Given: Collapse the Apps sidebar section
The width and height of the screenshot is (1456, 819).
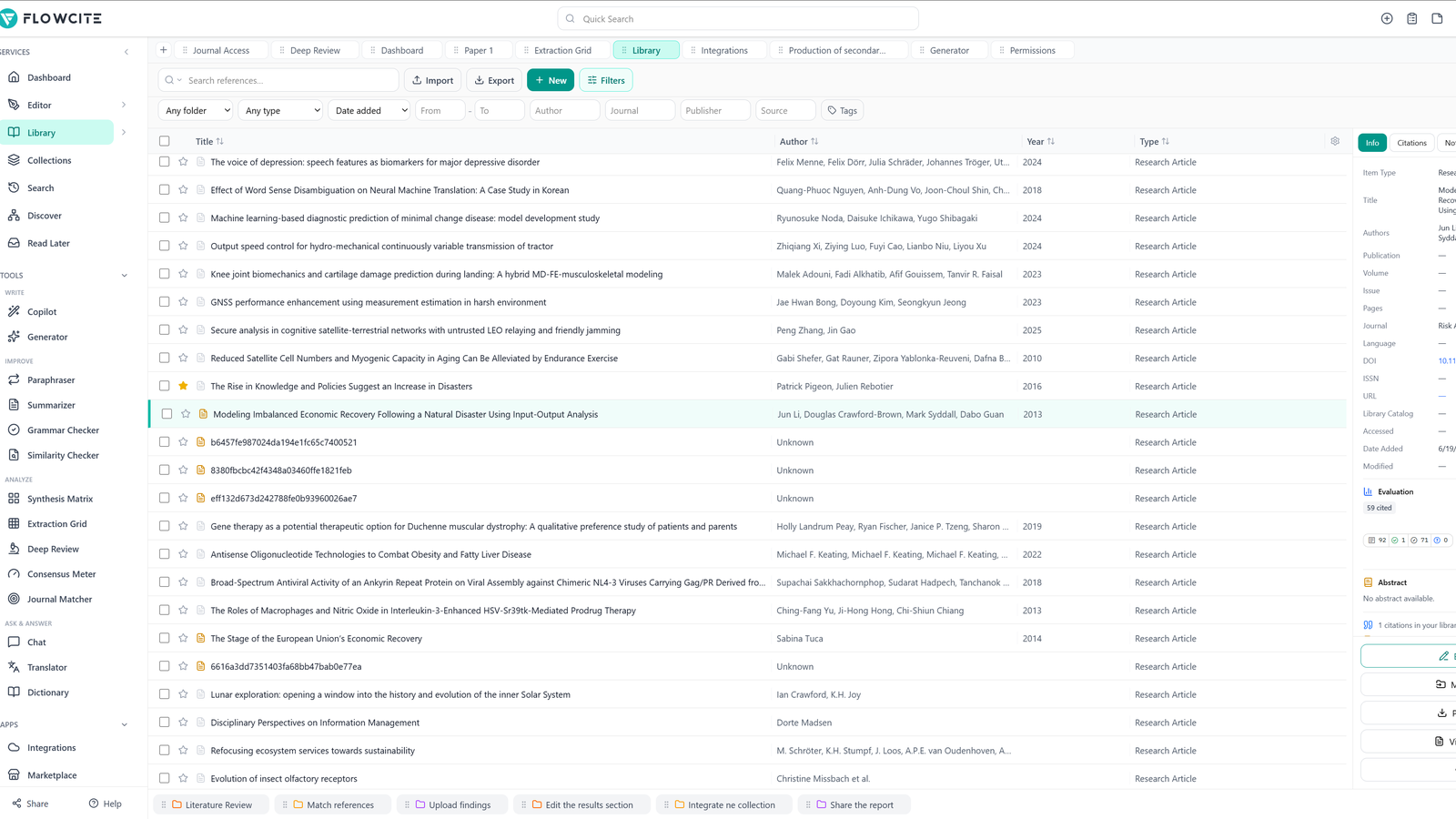Looking at the screenshot, I should (x=125, y=725).
